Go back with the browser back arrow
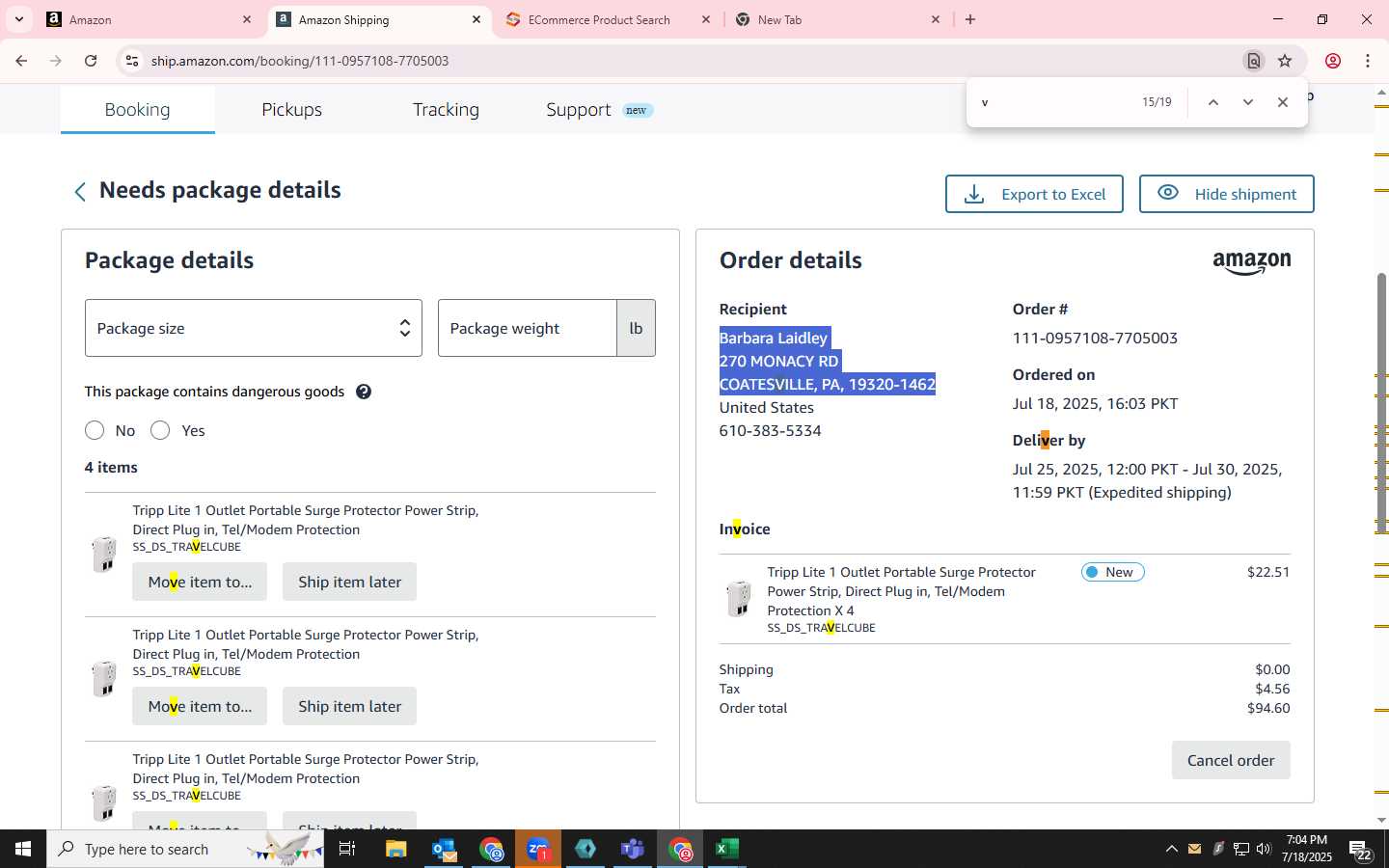Image resolution: width=1389 pixels, height=868 pixels. tap(21, 61)
